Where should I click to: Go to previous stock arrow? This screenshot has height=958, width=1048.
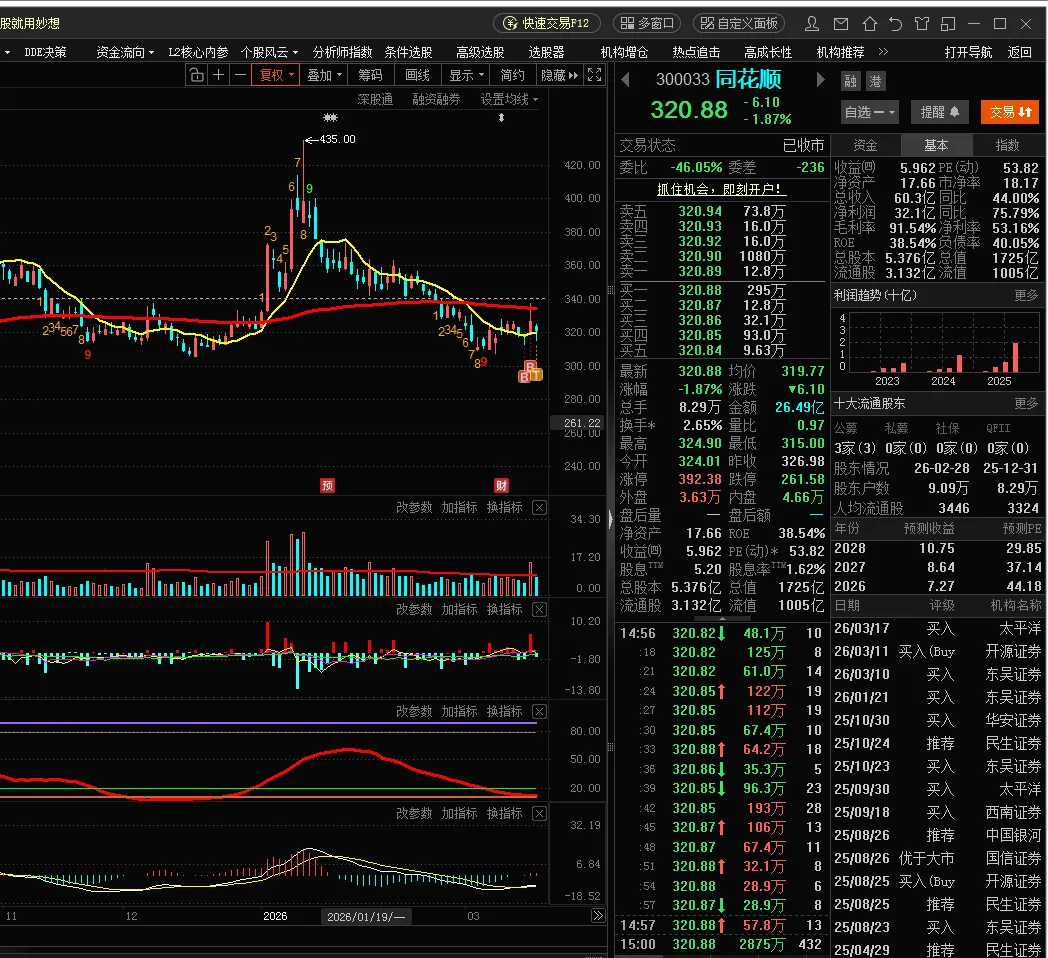[x=626, y=80]
